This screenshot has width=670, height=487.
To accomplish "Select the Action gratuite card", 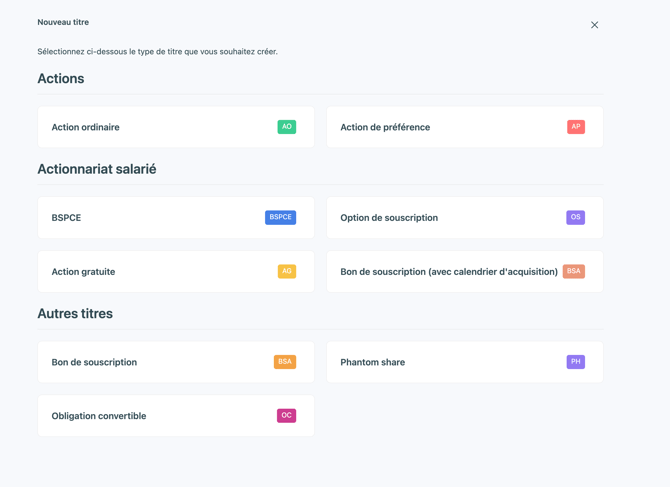I will pyautogui.click(x=176, y=271).
